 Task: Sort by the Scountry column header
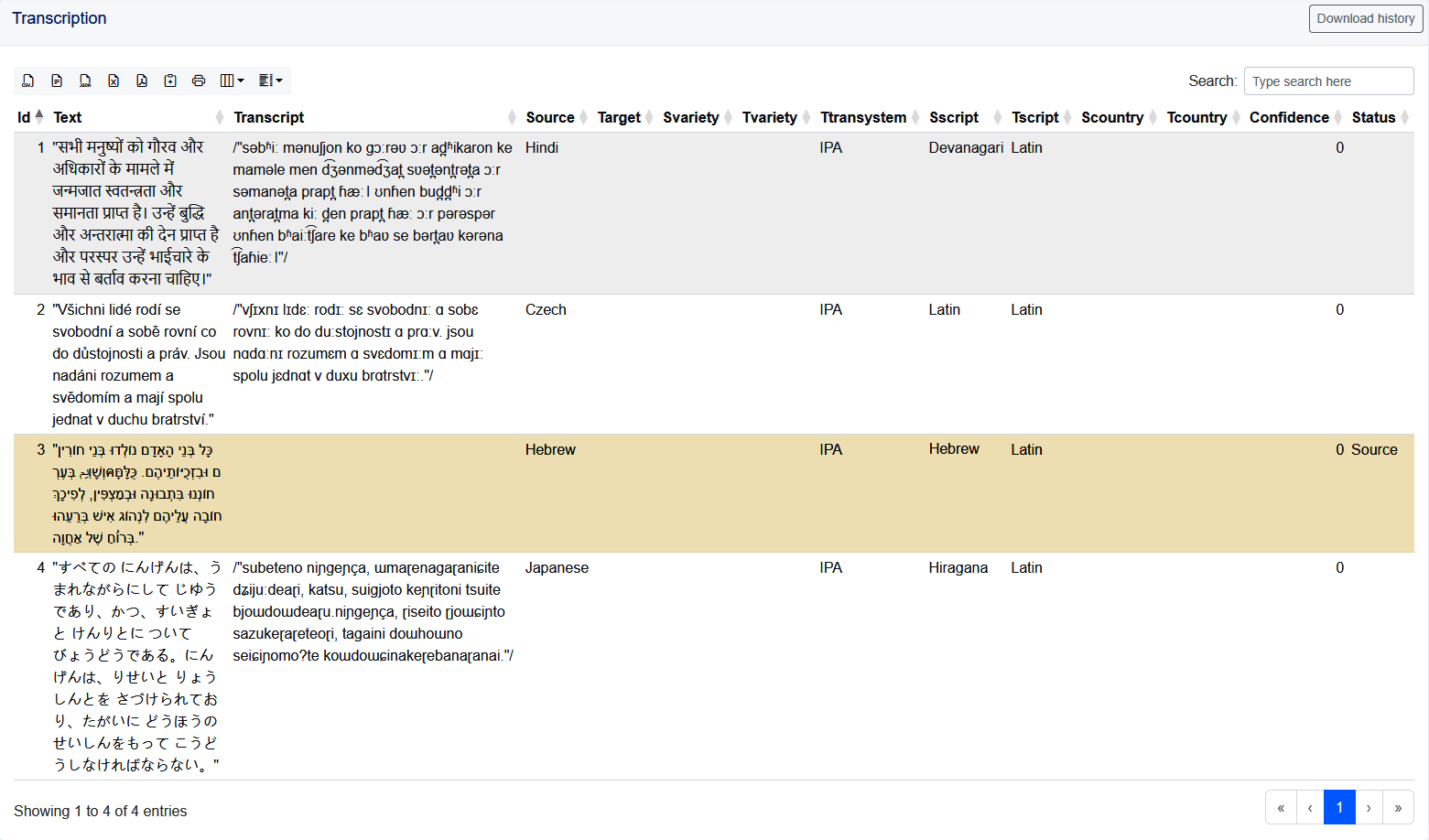[x=1118, y=117]
